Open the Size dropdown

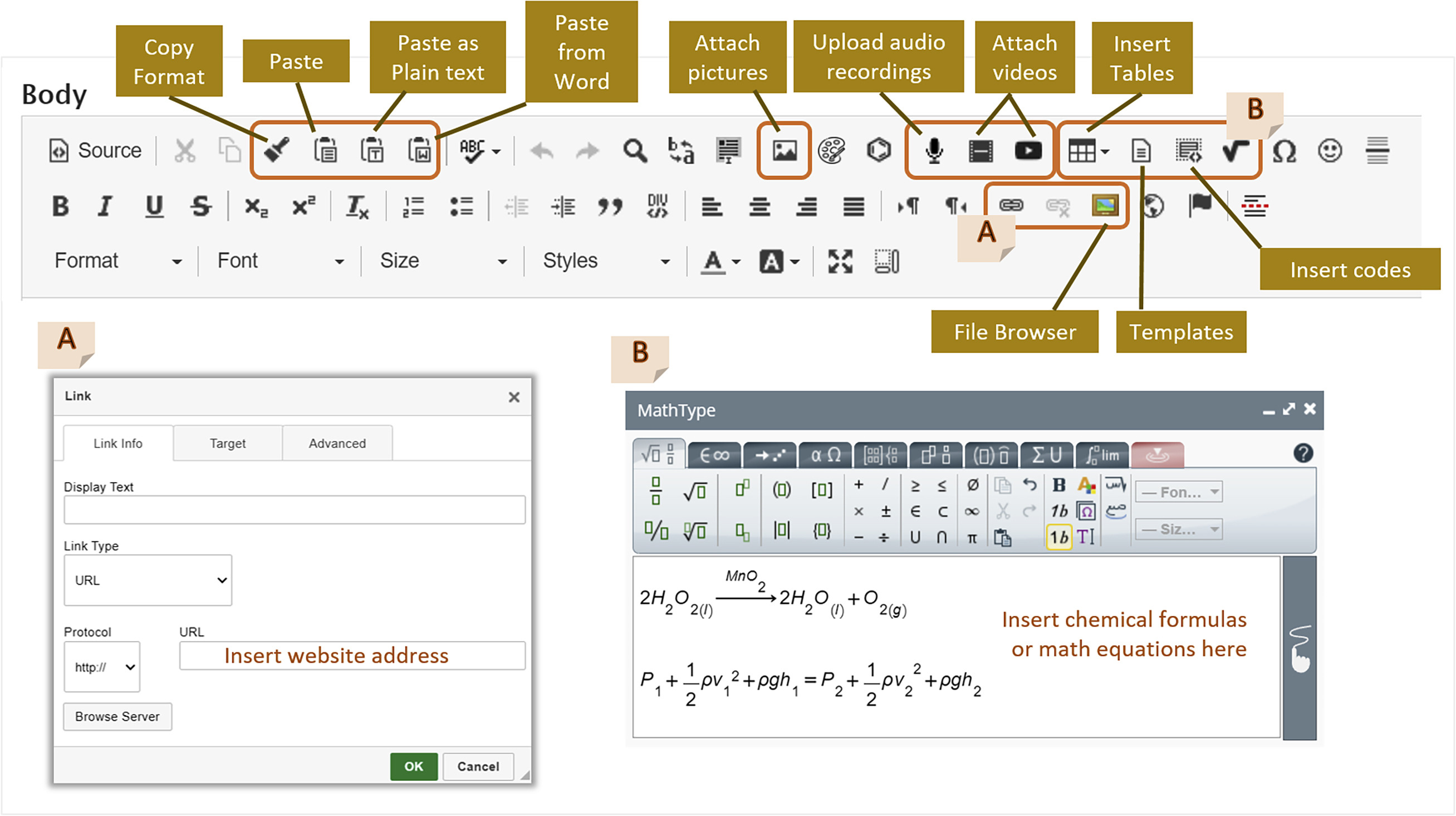tap(443, 261)
